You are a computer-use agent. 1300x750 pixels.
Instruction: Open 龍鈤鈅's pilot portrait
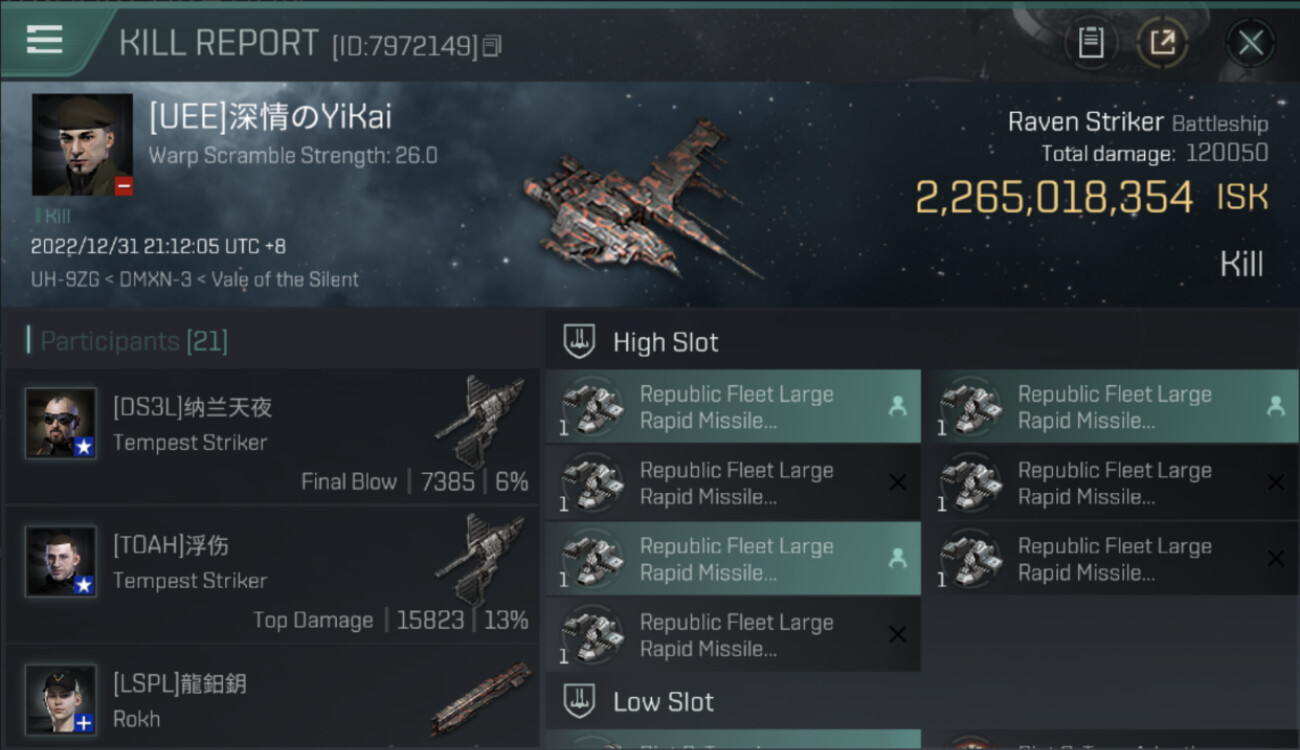[x=62, y=698]
